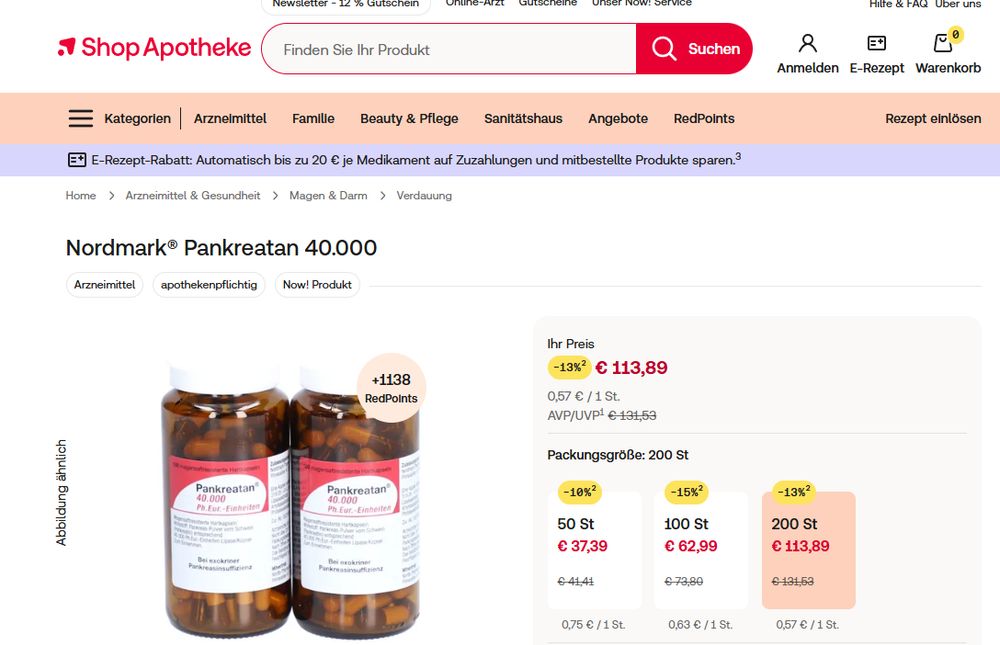Click inside the product search field
This screenshot has width=1000, height=645.
(440, 48)
